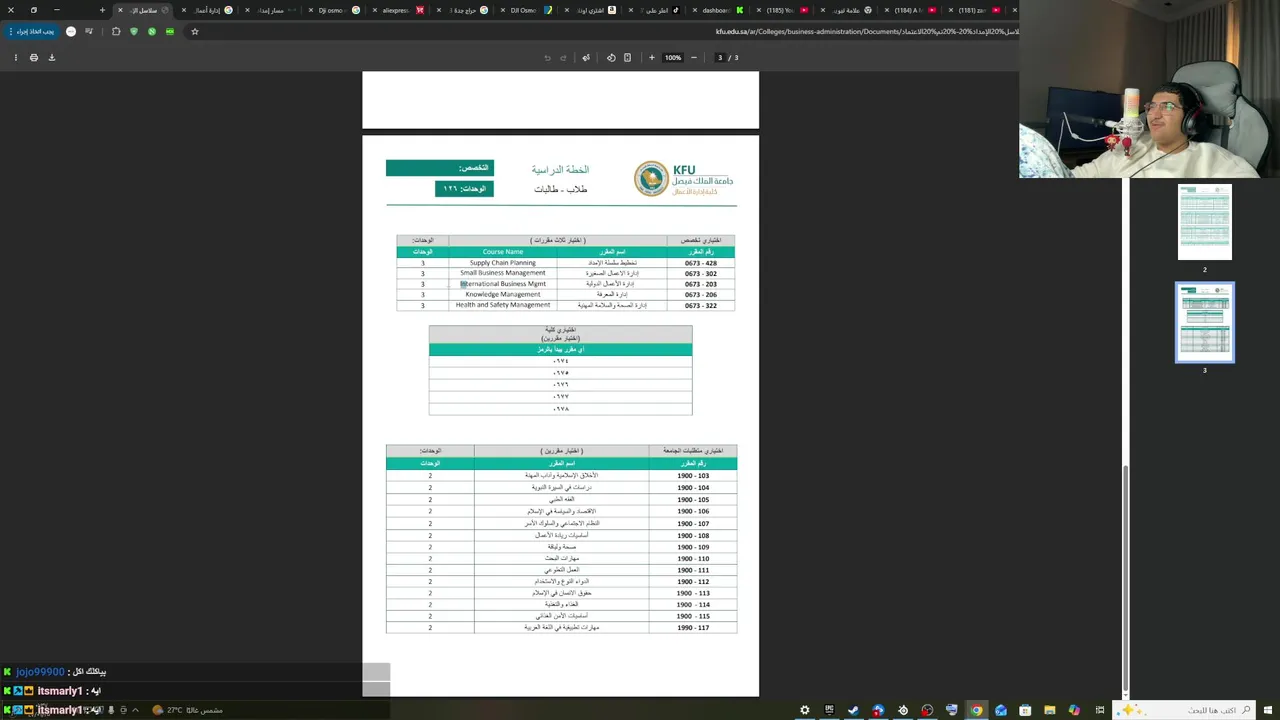Click course code 0673 - 428
This screenshot has width=1280, height=720.
(700, 263)
